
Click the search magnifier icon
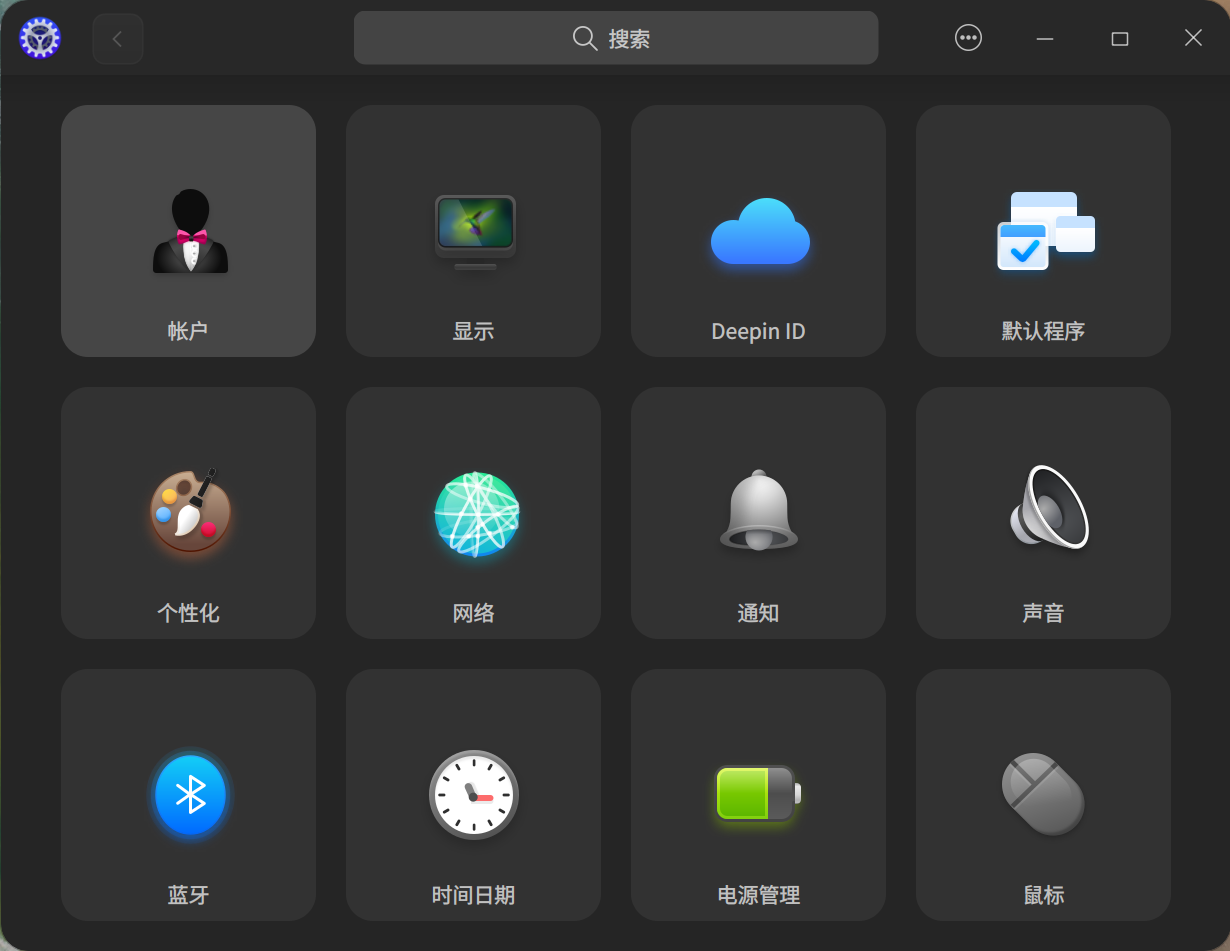click(x=584, y=37)
